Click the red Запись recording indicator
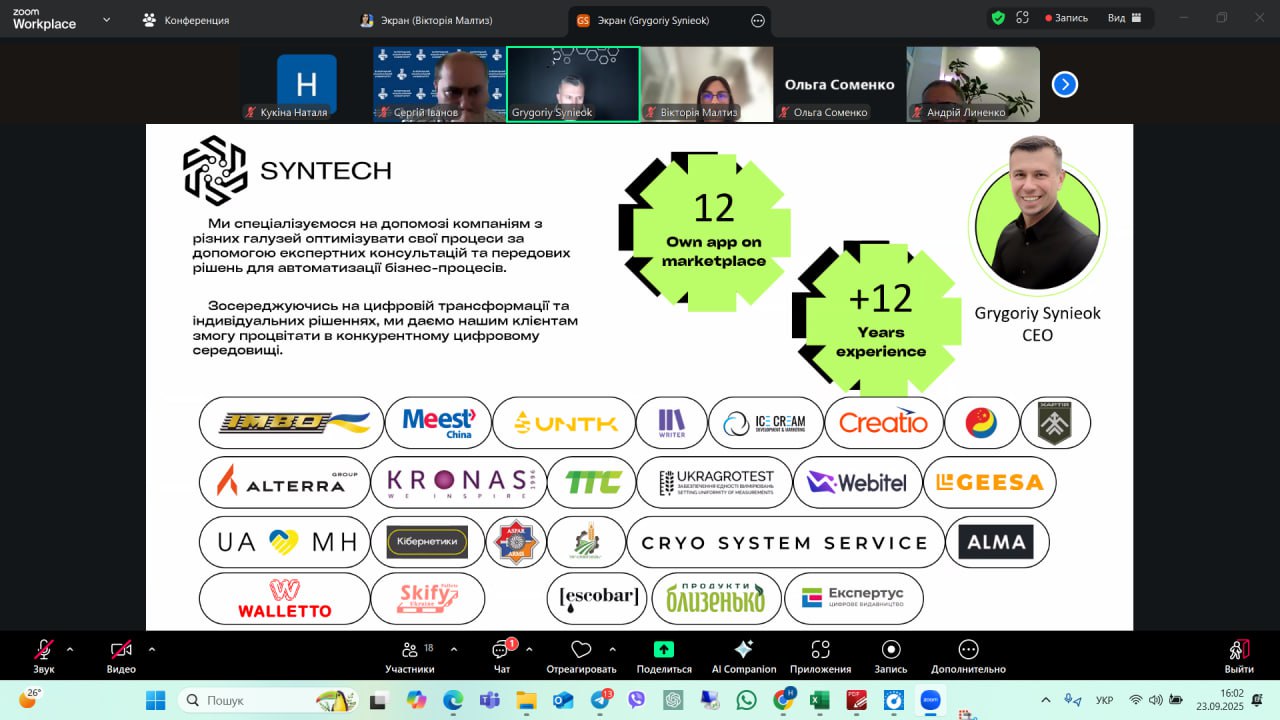This screenshot has height=720, width=1280. pos(1066,18)
